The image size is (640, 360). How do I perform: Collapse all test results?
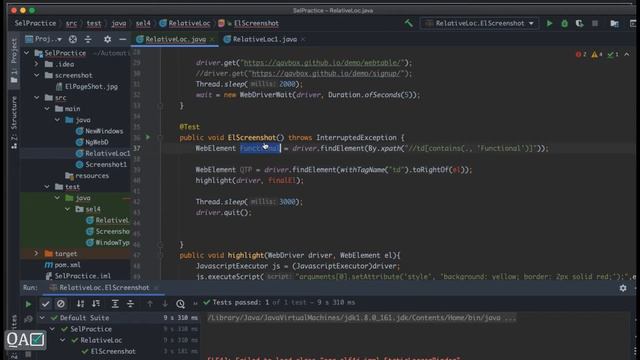[130, 304]
